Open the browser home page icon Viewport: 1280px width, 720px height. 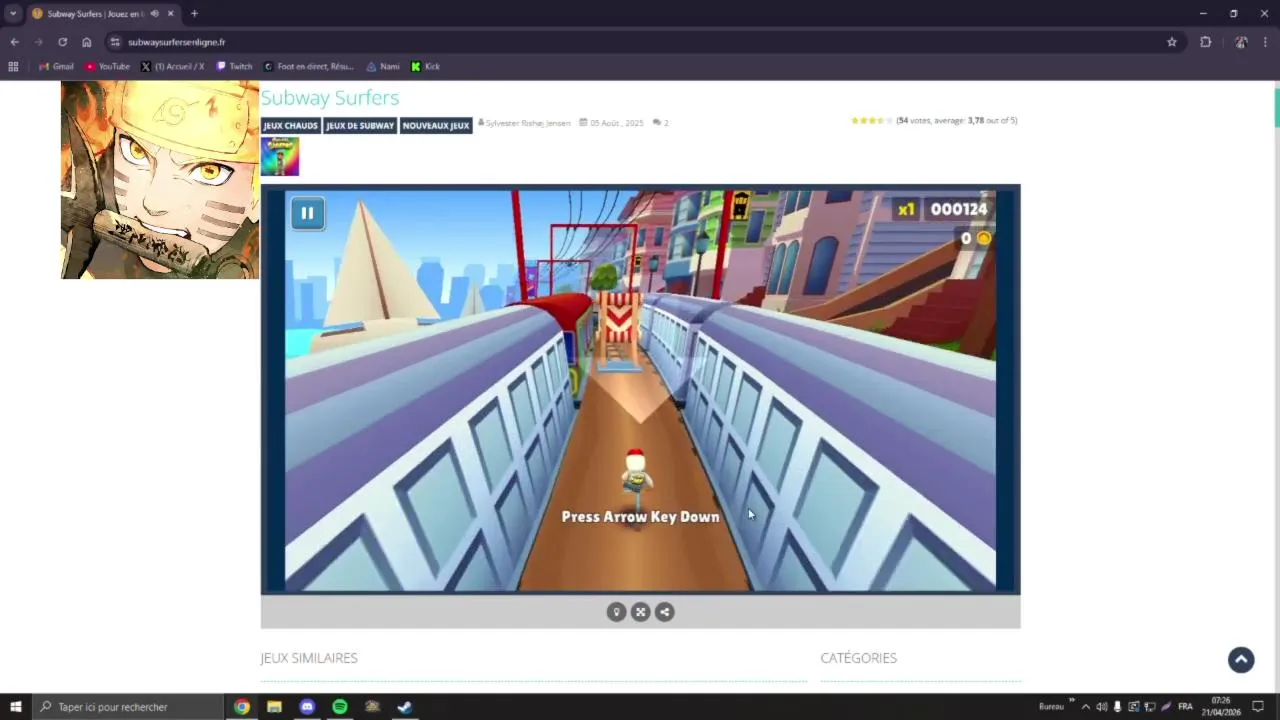[87, 42]
